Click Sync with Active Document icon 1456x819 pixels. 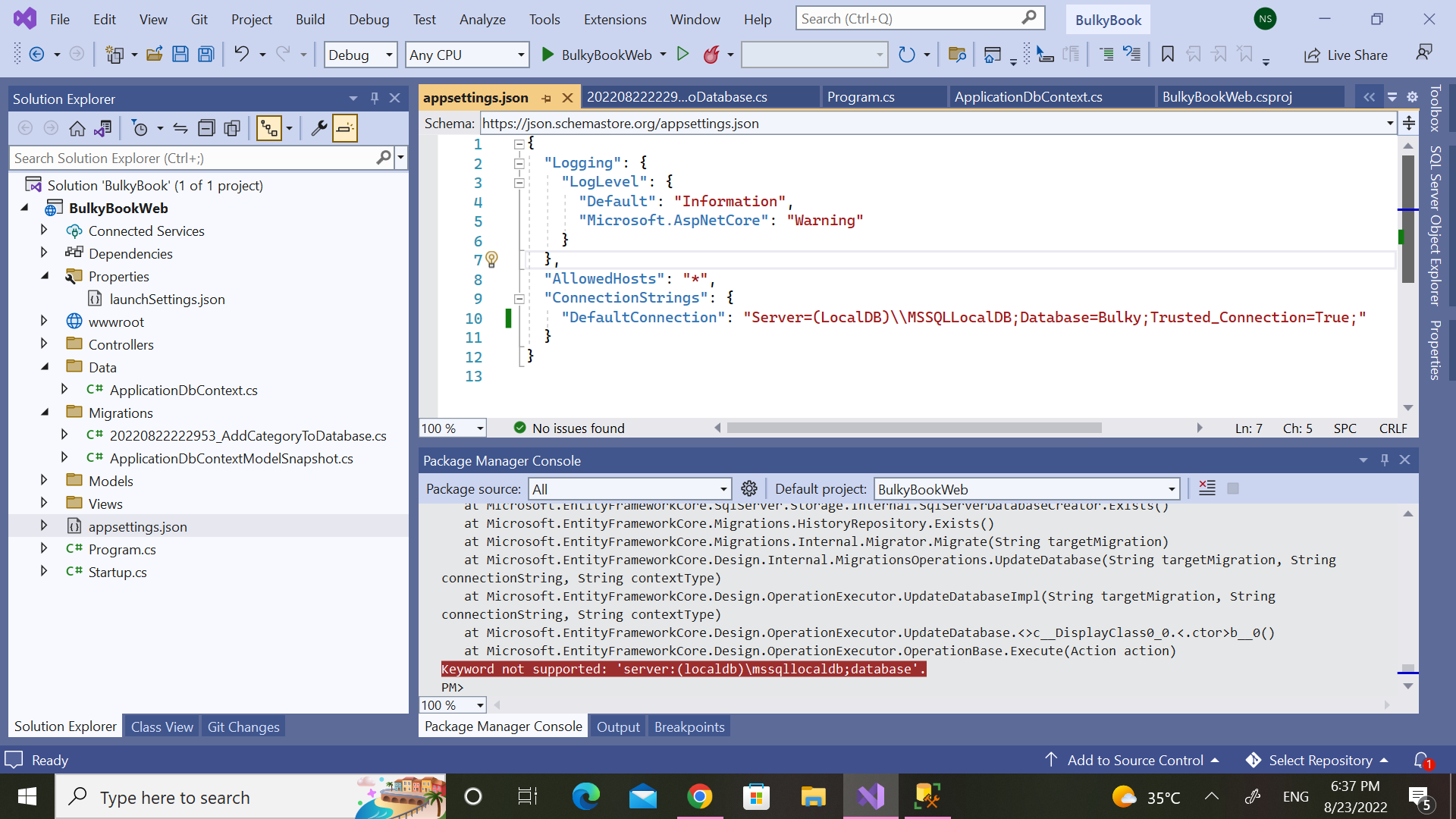tap(180, 128)
